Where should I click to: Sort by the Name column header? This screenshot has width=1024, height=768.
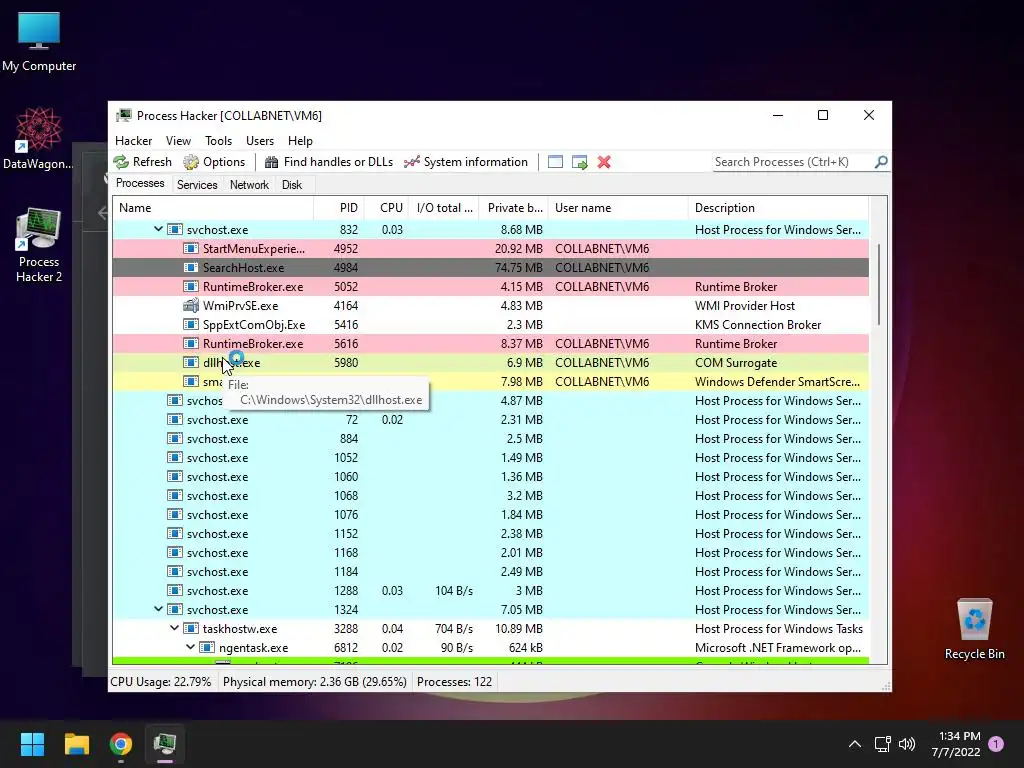tap(213, 208)
